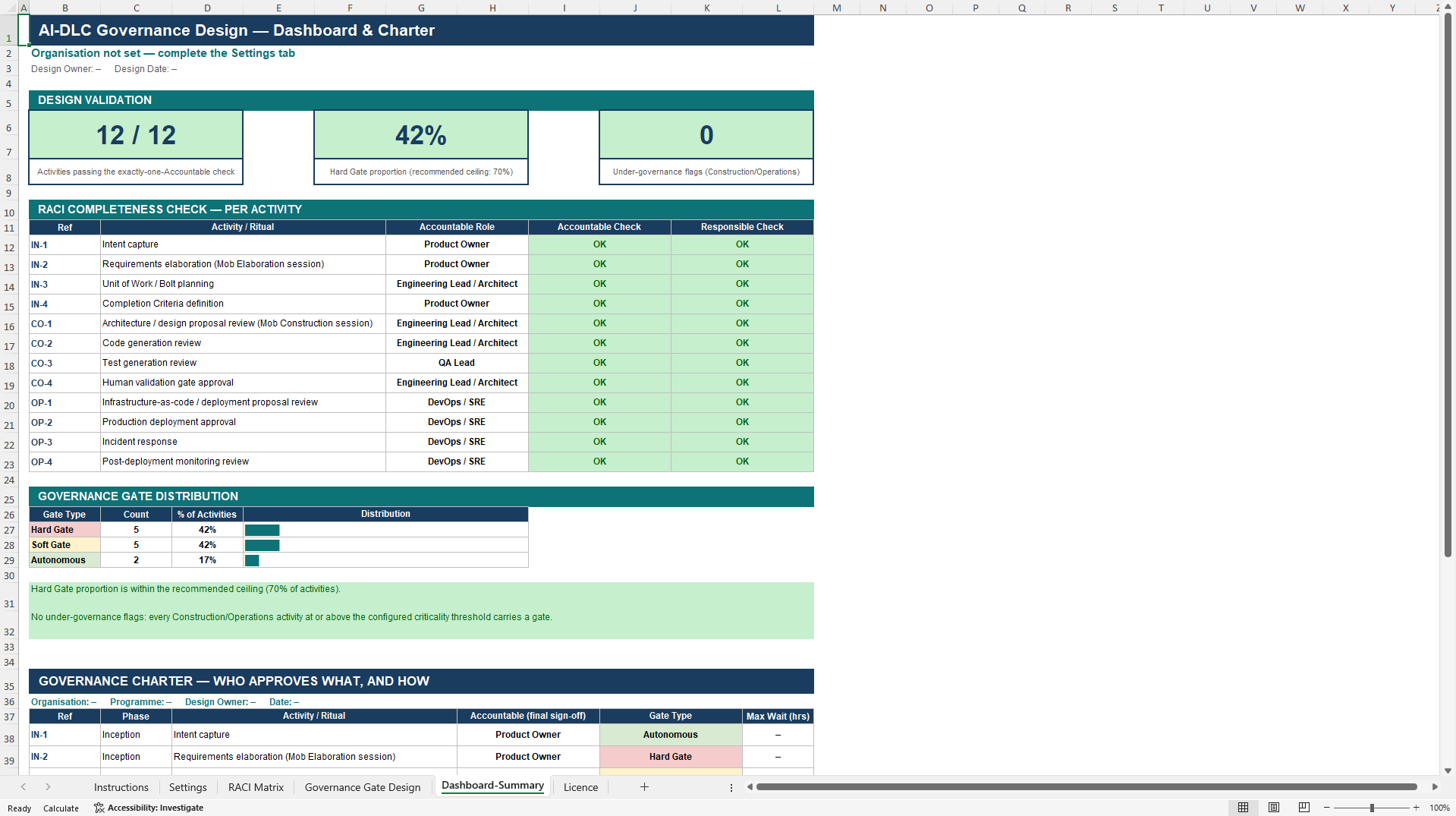Click 'QA Lead' accountable role cell
This screenshot has height=816, width=1456.
coord(457,363)
